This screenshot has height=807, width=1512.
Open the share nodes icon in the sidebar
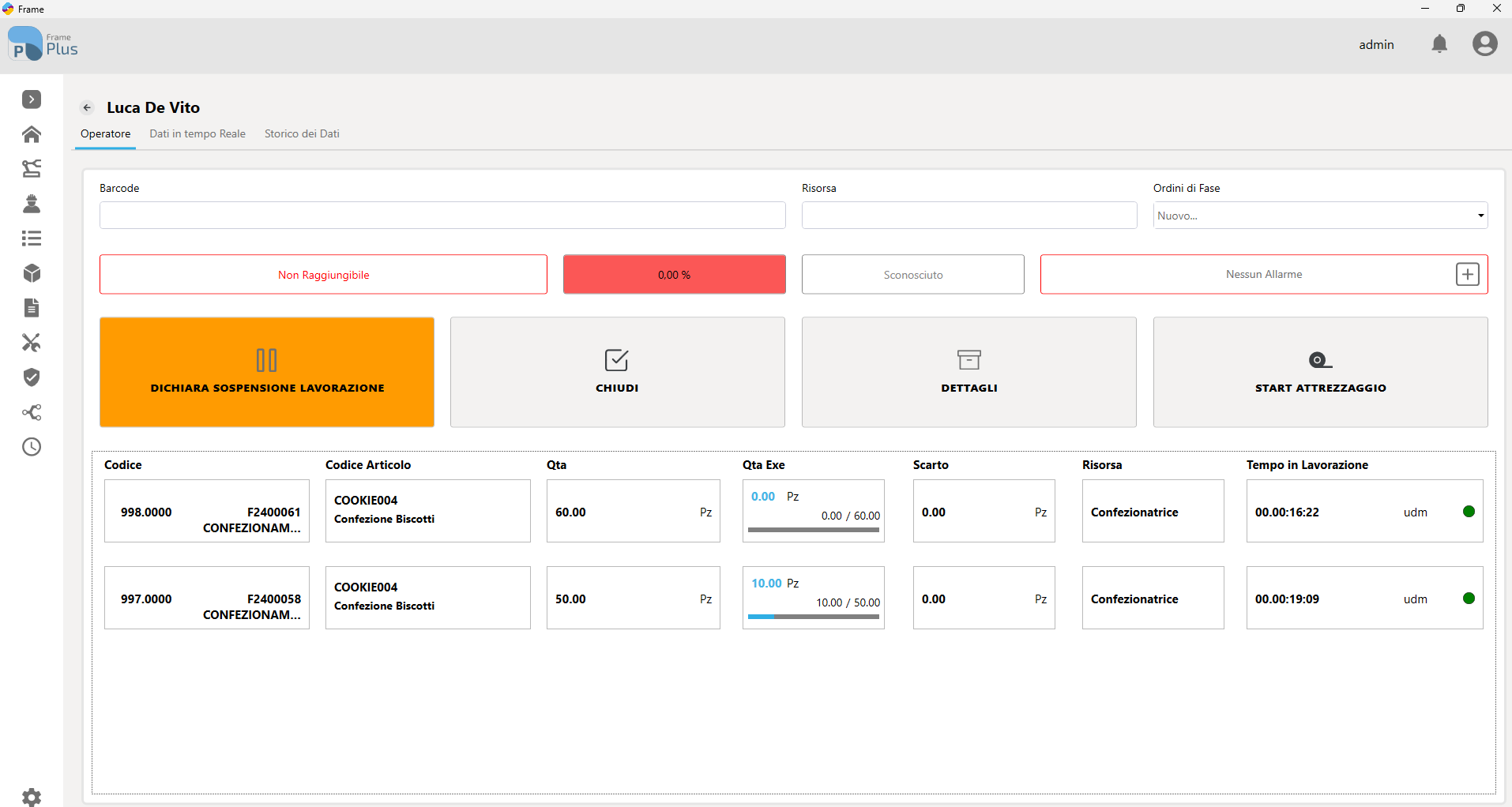point(32,412)
